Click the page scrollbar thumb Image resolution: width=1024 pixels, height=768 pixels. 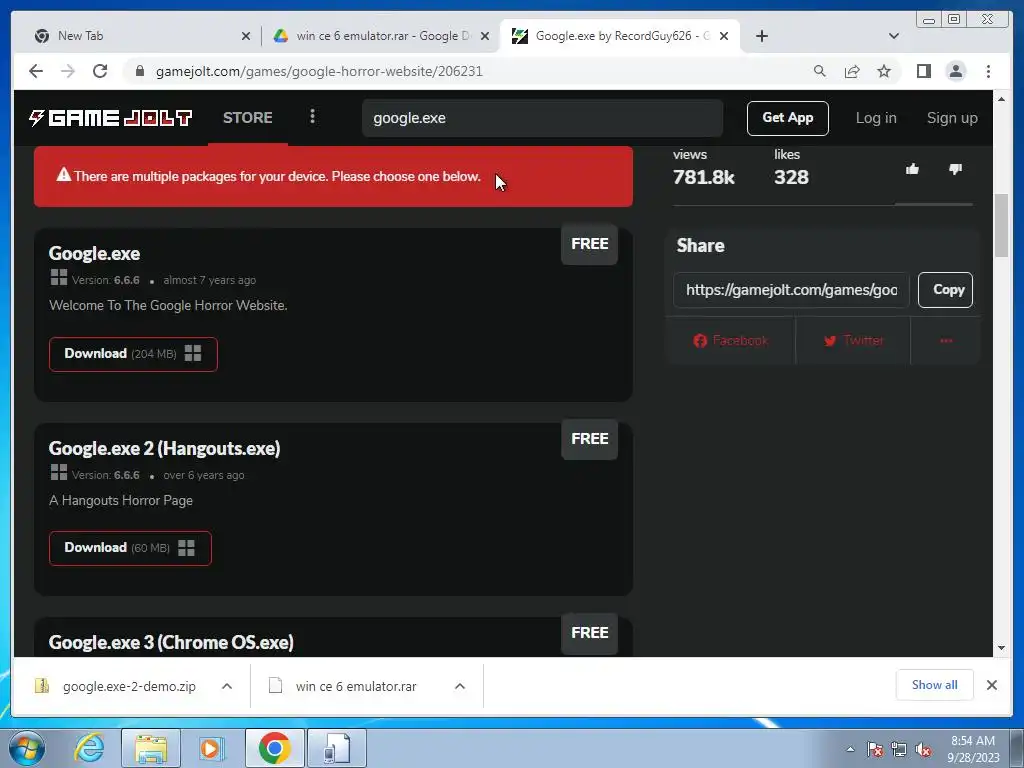click(x=1001, y=226)
